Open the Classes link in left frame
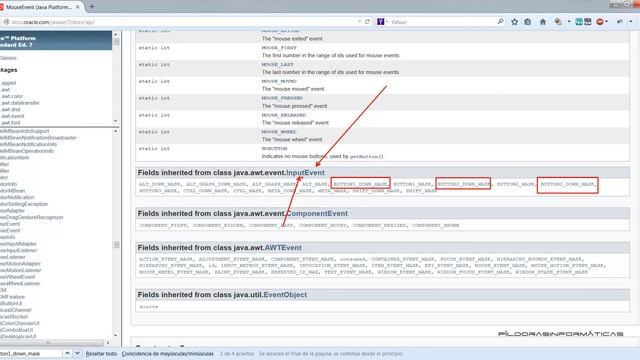Screen dimensions: 640x360 (8, 58)
